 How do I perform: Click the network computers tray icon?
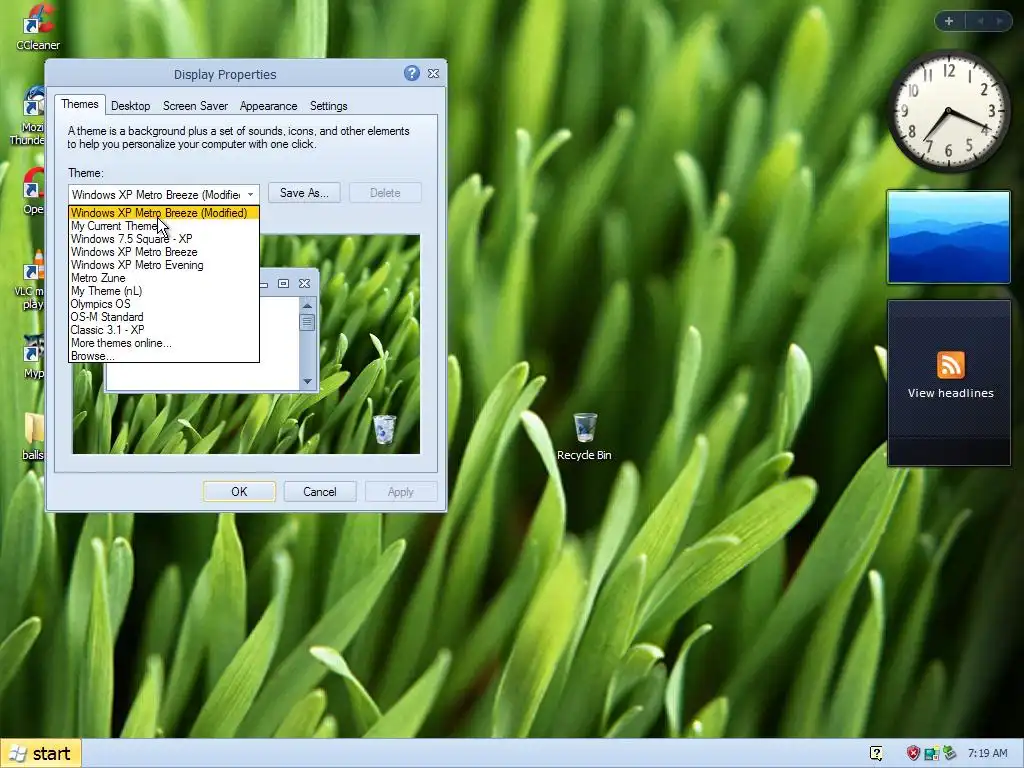pyautogui.click(x=931, y=753)
